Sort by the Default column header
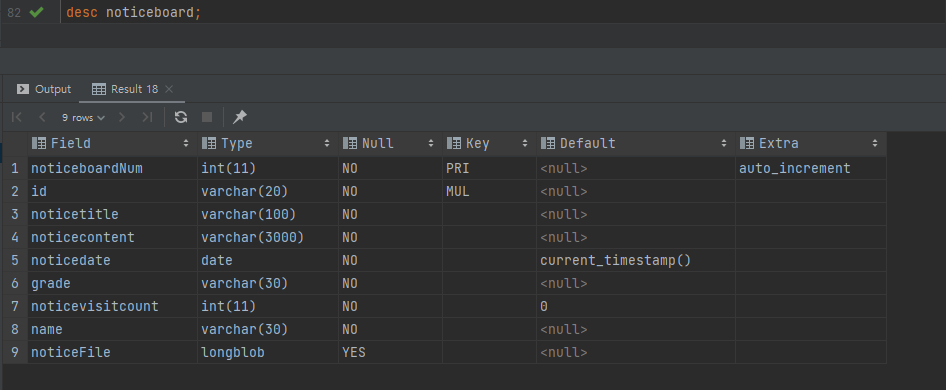946x390 pixels. [x=636, y=144]
